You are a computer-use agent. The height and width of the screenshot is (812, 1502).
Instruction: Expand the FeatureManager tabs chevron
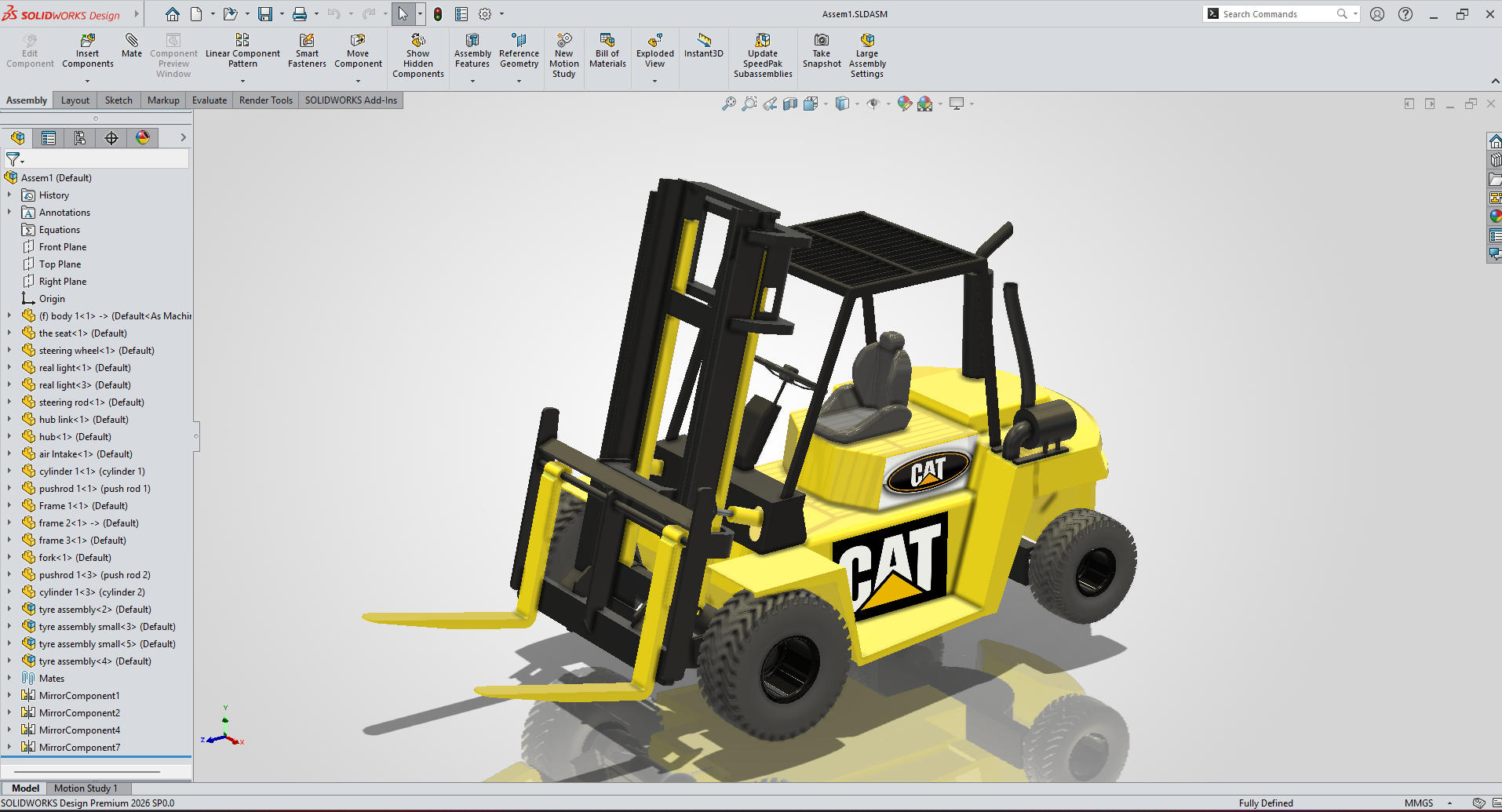point(183,137)
